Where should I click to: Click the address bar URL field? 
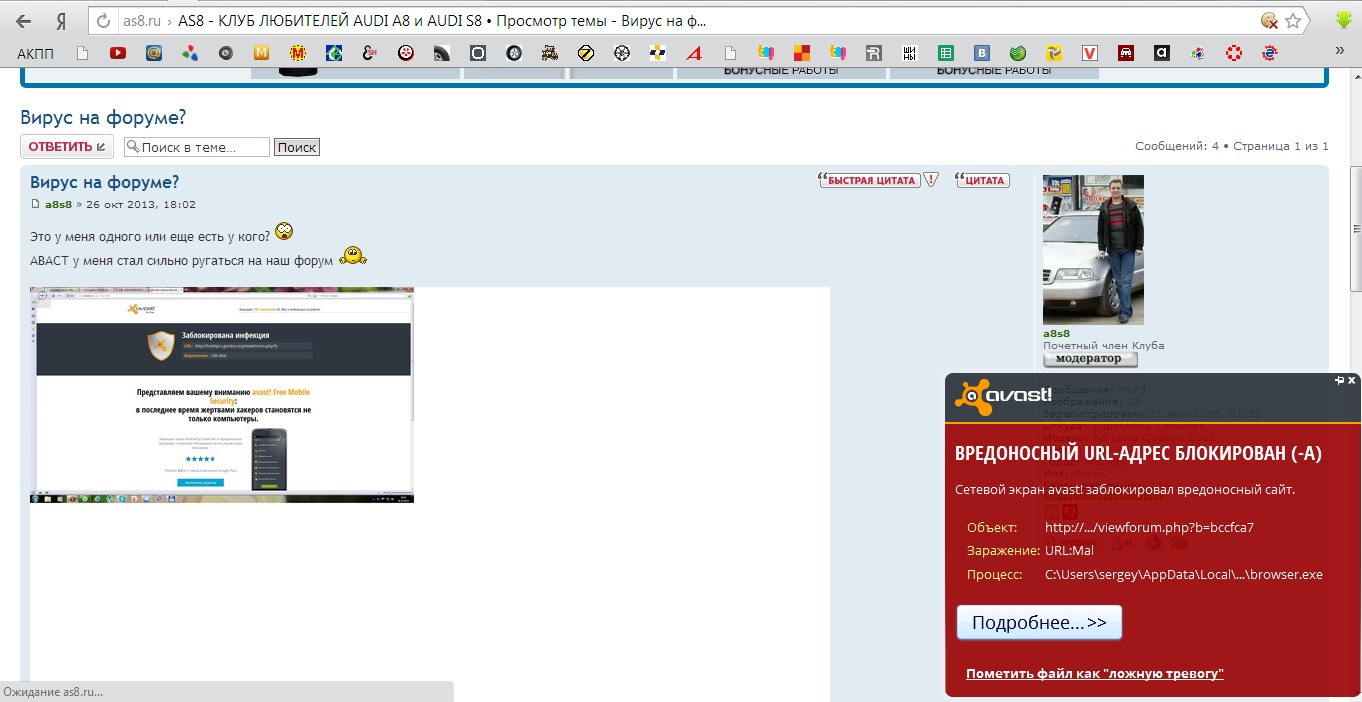pyautogui.click(x=700, y=21)
